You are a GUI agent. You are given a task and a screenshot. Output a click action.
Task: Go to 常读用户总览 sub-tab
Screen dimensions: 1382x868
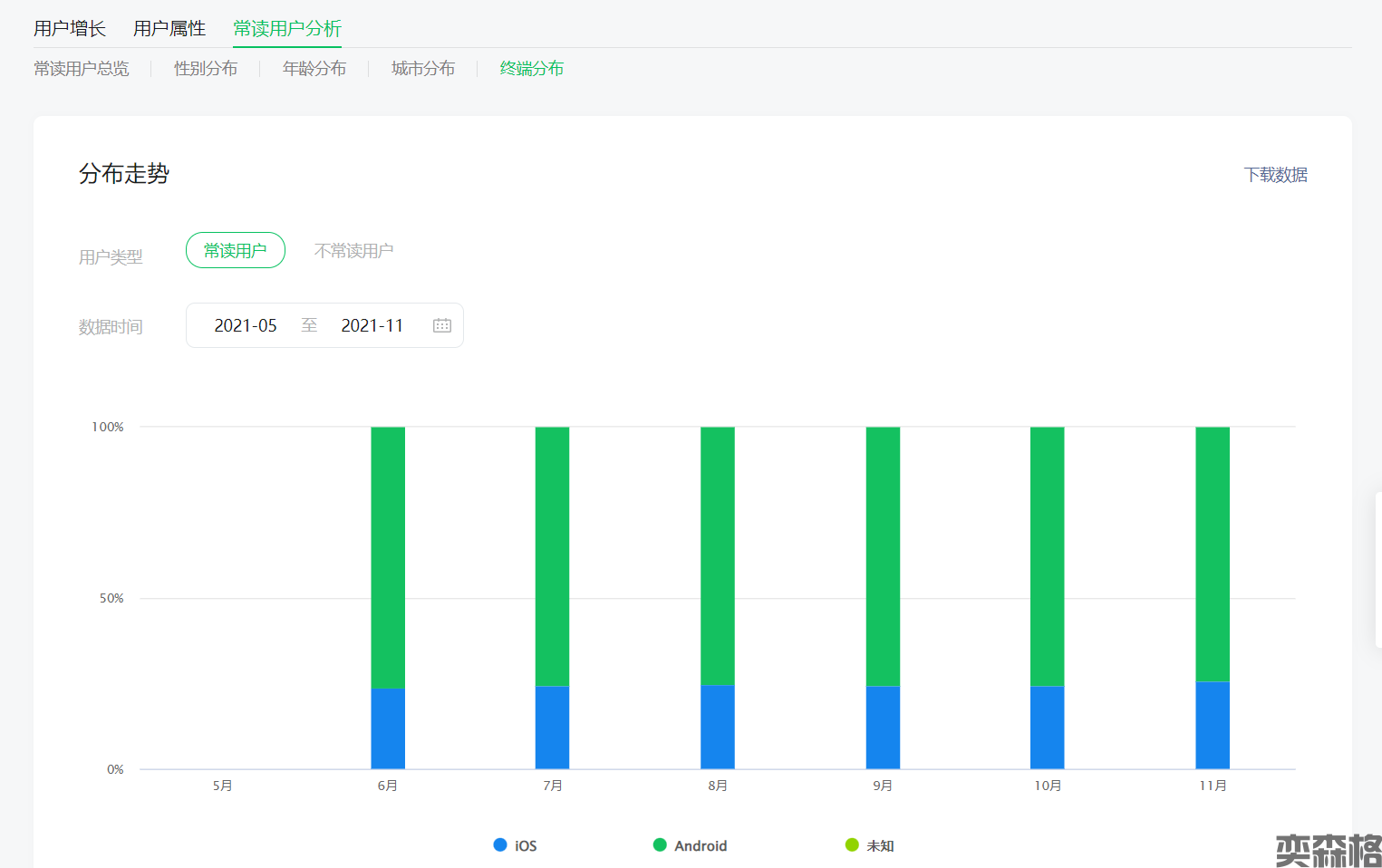click(x=82, y=69)
